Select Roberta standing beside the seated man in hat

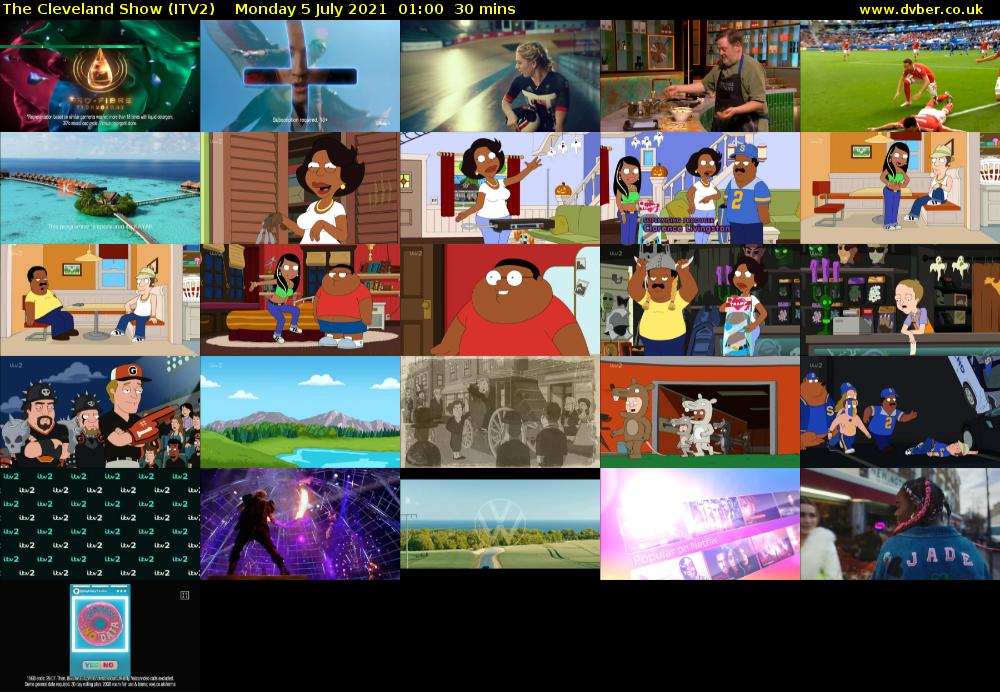click(x=900, y=188)
